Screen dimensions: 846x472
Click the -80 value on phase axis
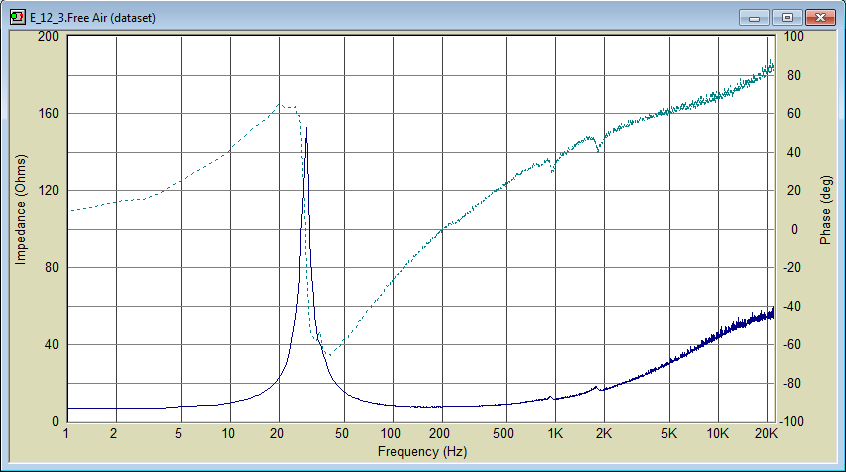click(792, 384)
